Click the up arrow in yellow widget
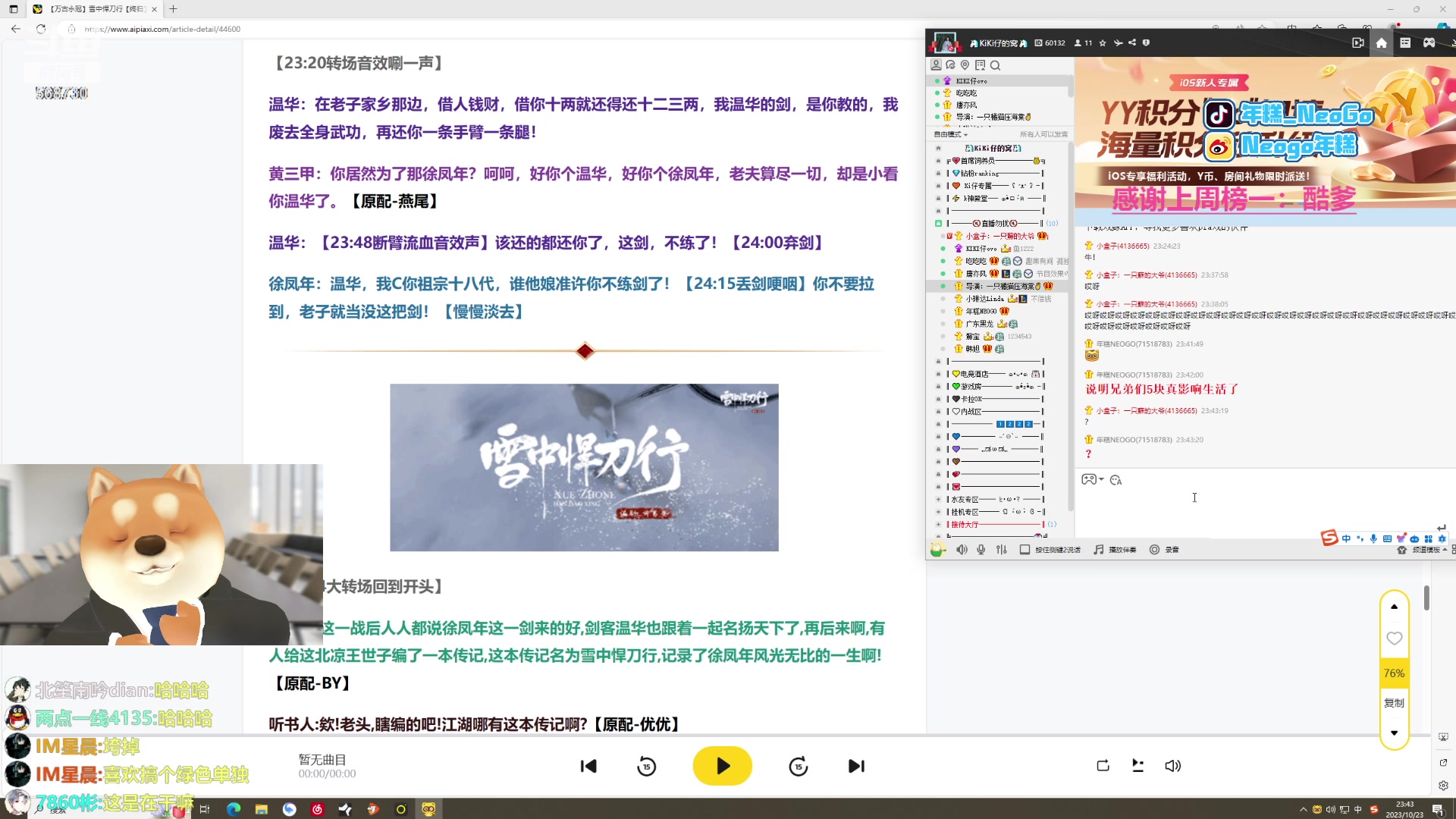This screenshot has width=1456, height=819. pos(1394,607)
